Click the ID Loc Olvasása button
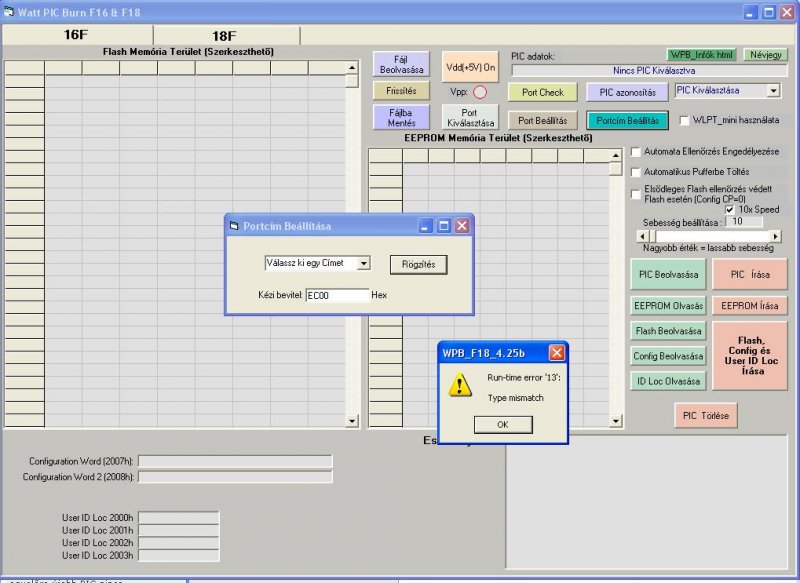Viewport: 800px width, 583px height. click(x=668, y=381)
